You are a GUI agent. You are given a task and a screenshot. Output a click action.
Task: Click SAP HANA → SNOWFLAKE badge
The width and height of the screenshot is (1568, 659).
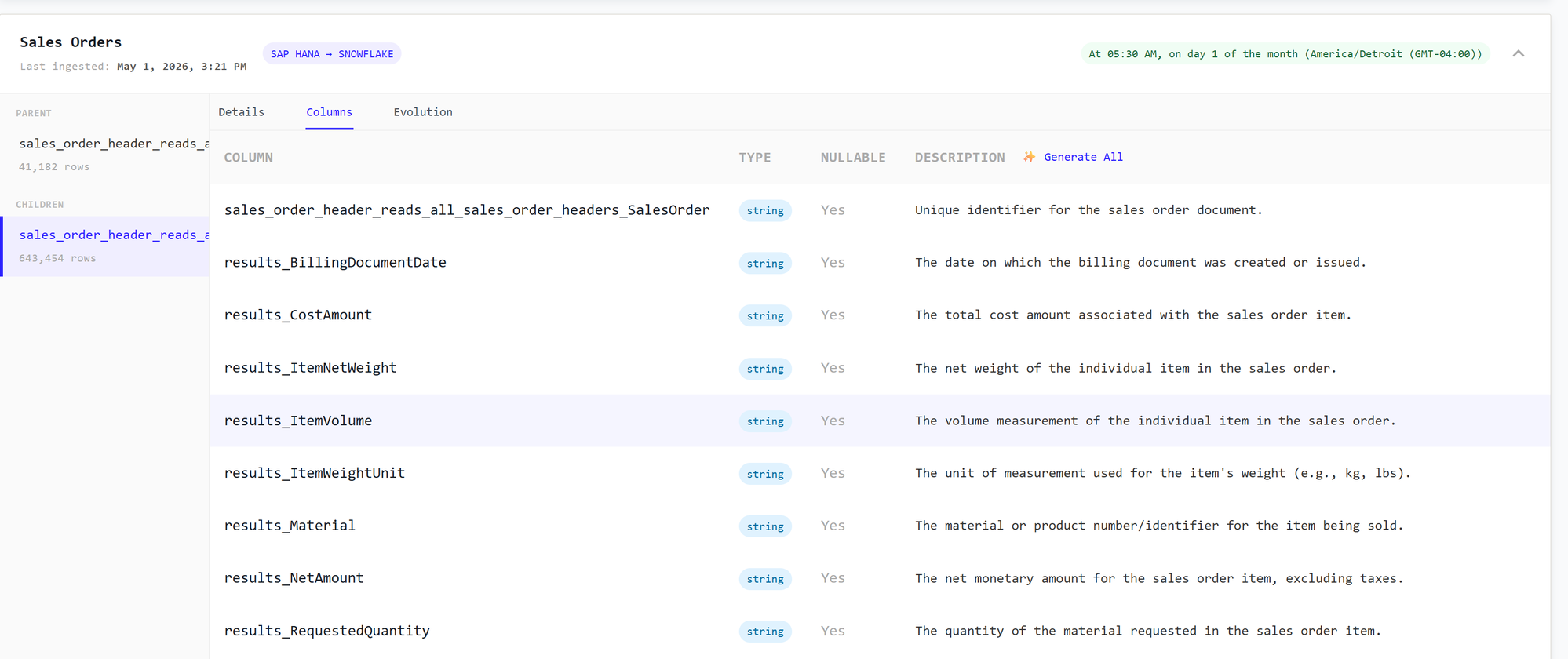pyautogui.click(x=332, y=53)
